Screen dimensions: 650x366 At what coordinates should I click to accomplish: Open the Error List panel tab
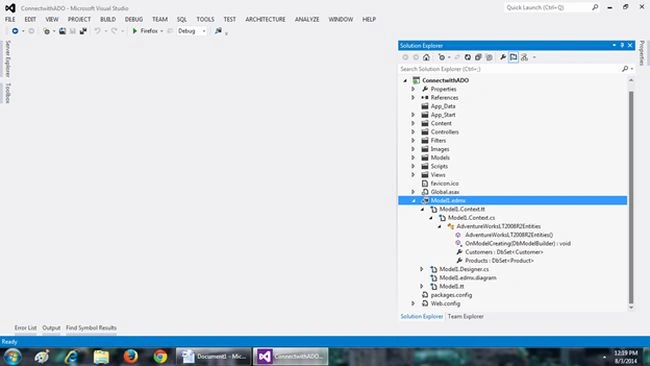(26, 328)
